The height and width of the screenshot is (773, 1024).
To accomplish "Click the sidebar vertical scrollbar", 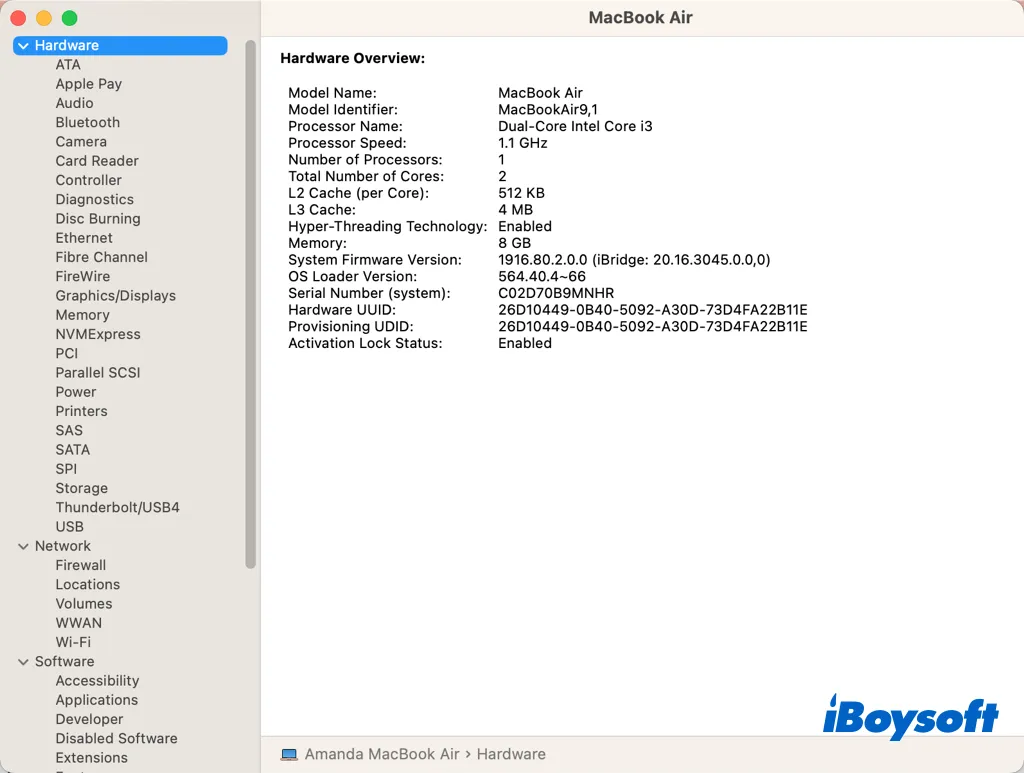I will click(x=250, y=300).
